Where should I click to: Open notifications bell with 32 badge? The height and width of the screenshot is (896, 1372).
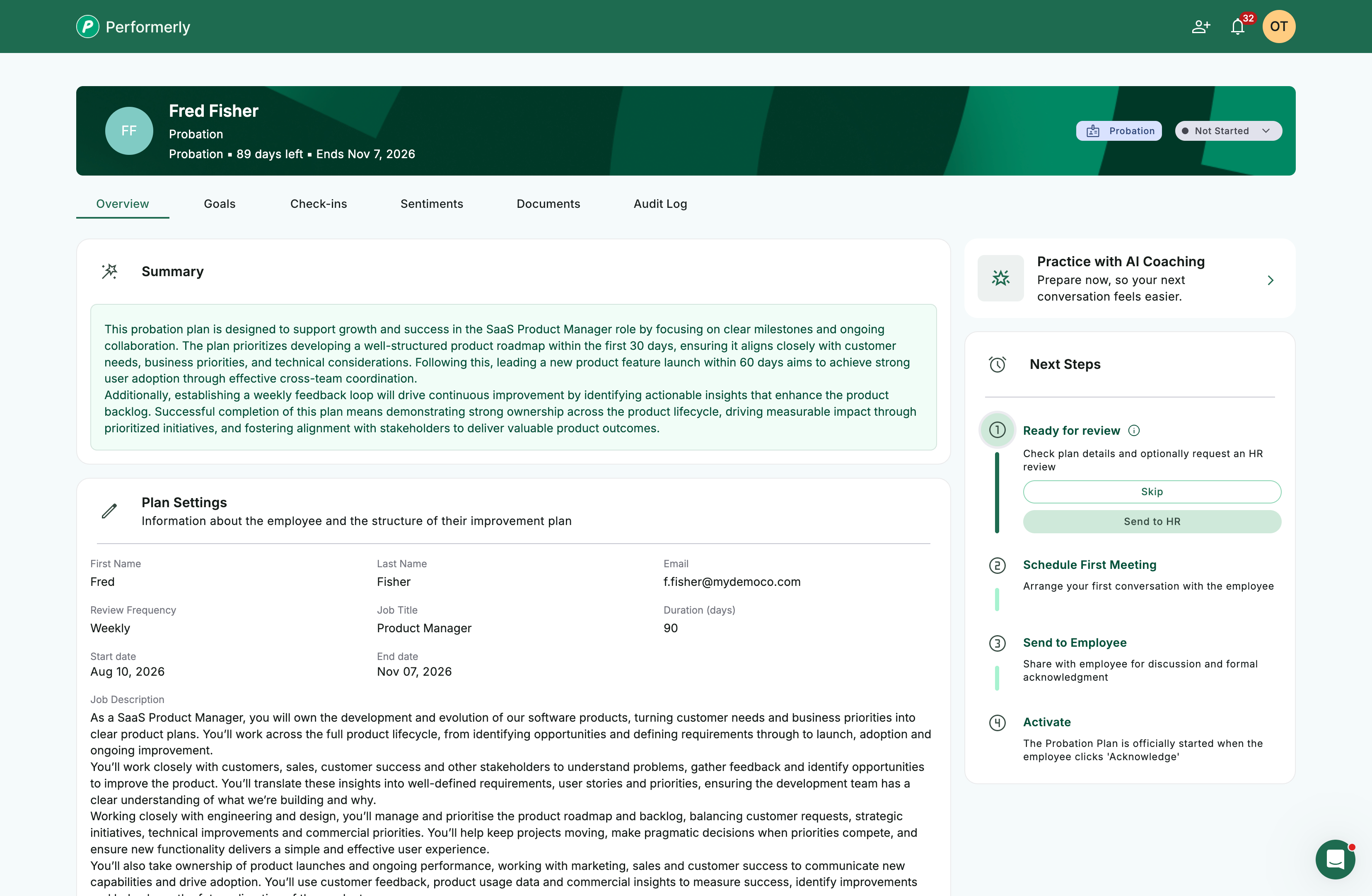(x=1238, y=26)
